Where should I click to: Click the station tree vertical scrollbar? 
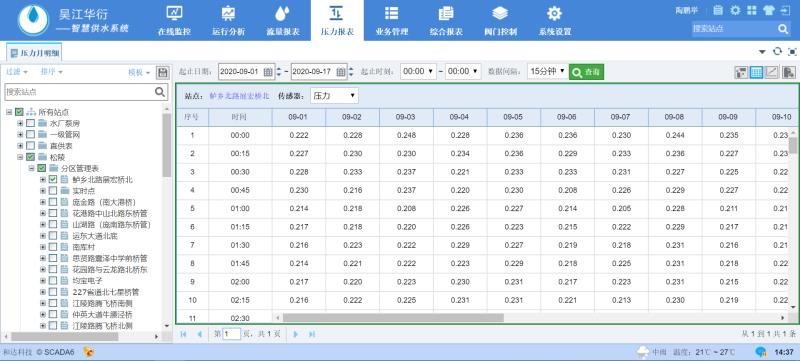pos(166,145)
